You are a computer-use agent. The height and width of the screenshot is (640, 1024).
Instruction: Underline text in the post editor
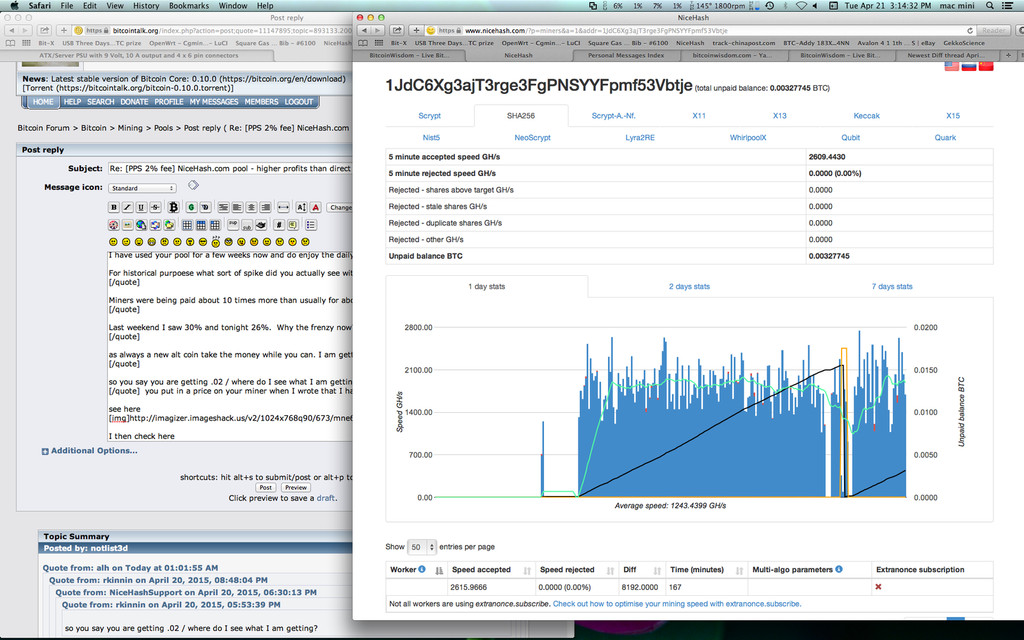[x=141, y=207]
